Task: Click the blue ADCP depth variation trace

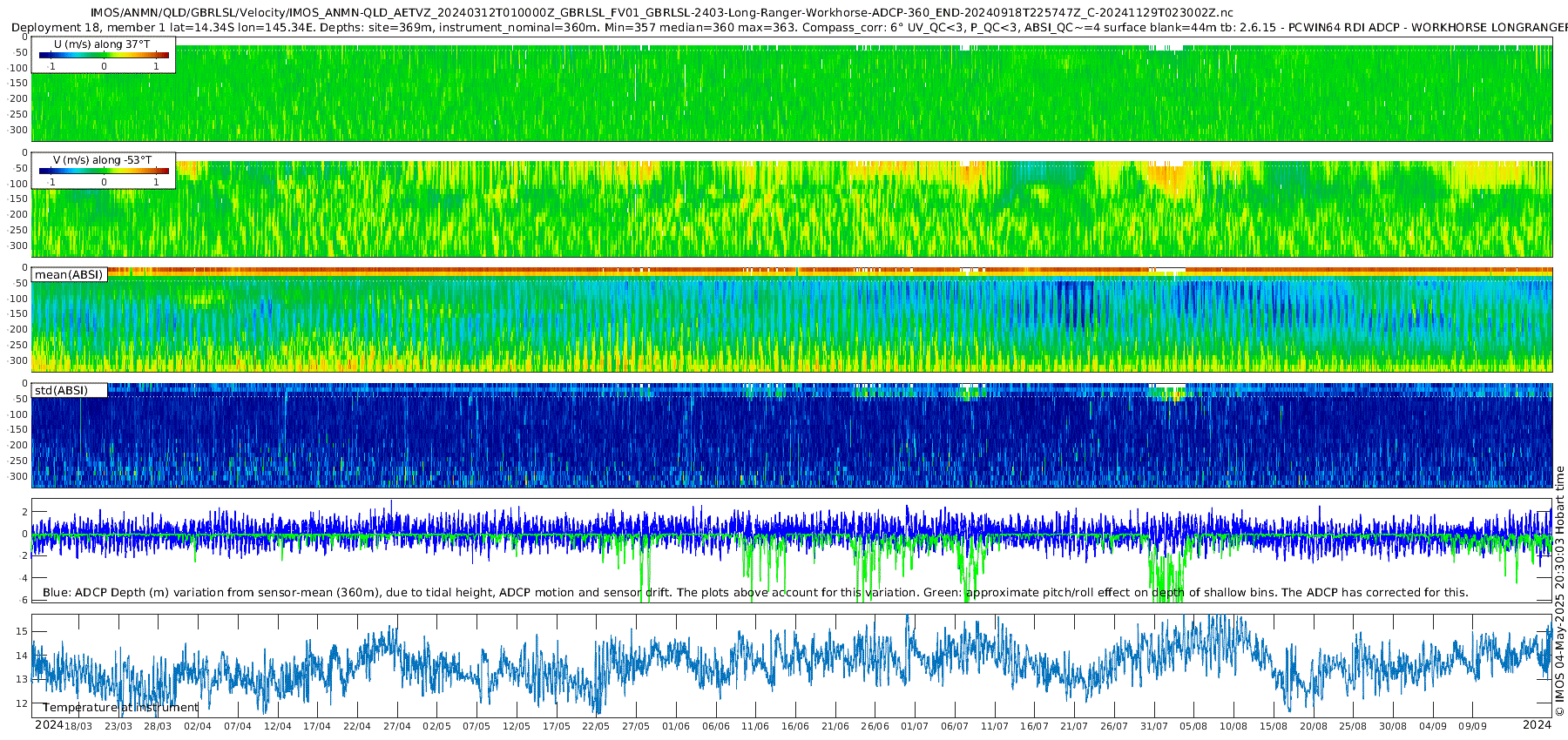Action: click(793, 531)
